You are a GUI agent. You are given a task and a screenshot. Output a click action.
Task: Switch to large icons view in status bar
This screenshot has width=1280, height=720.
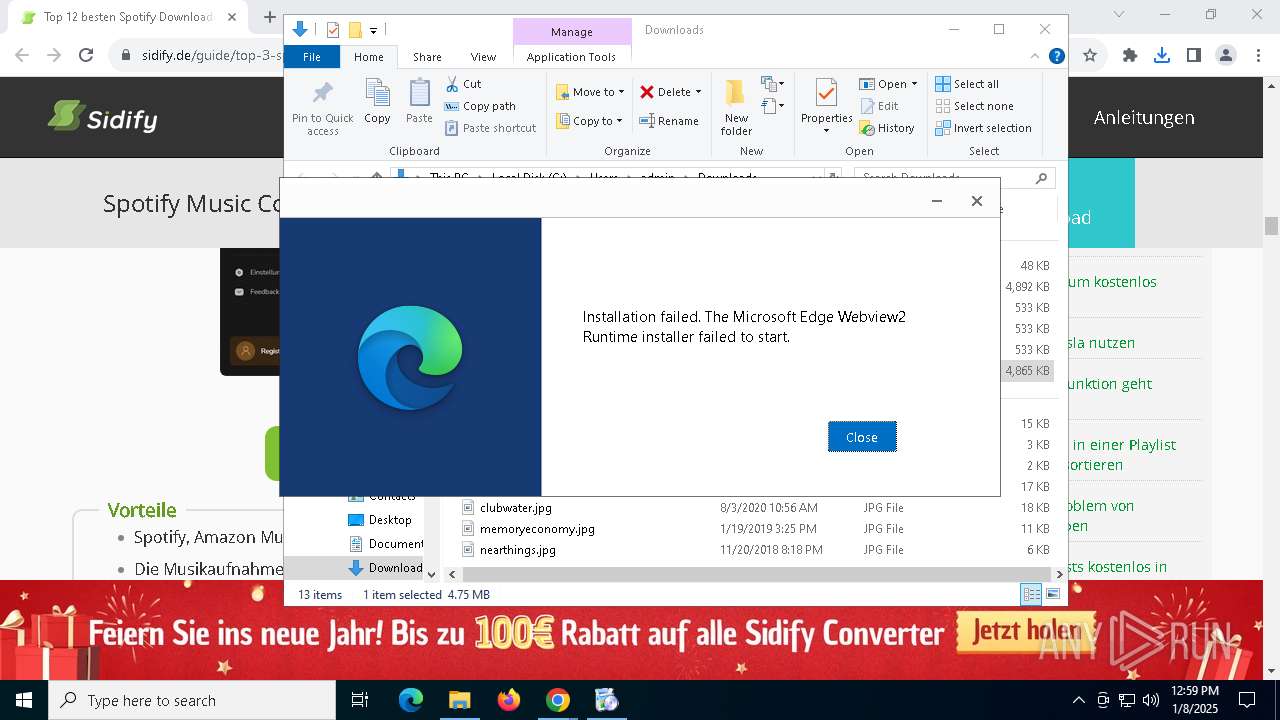[x=1052, y=594]
